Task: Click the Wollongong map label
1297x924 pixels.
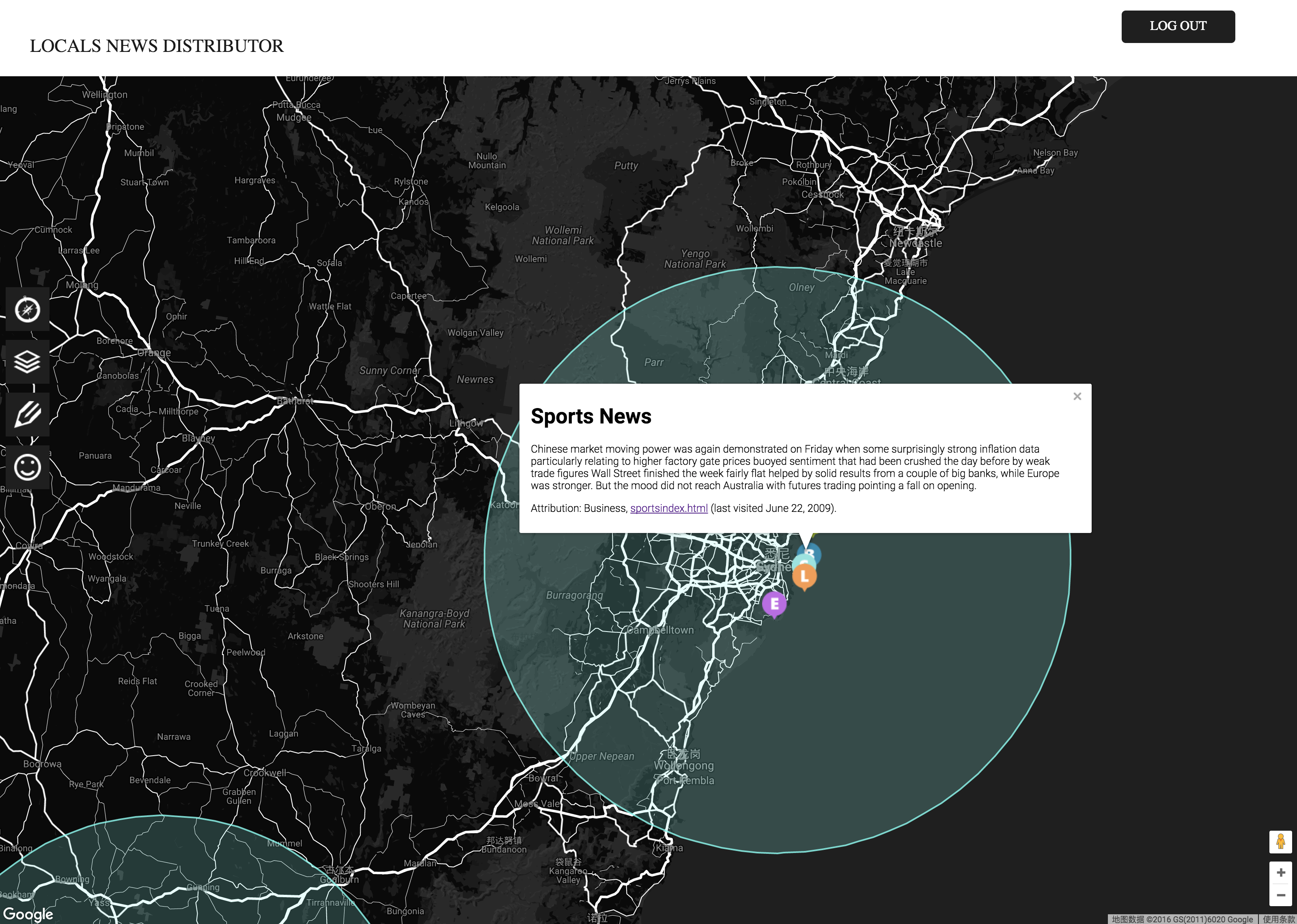Action: [683, 766]
